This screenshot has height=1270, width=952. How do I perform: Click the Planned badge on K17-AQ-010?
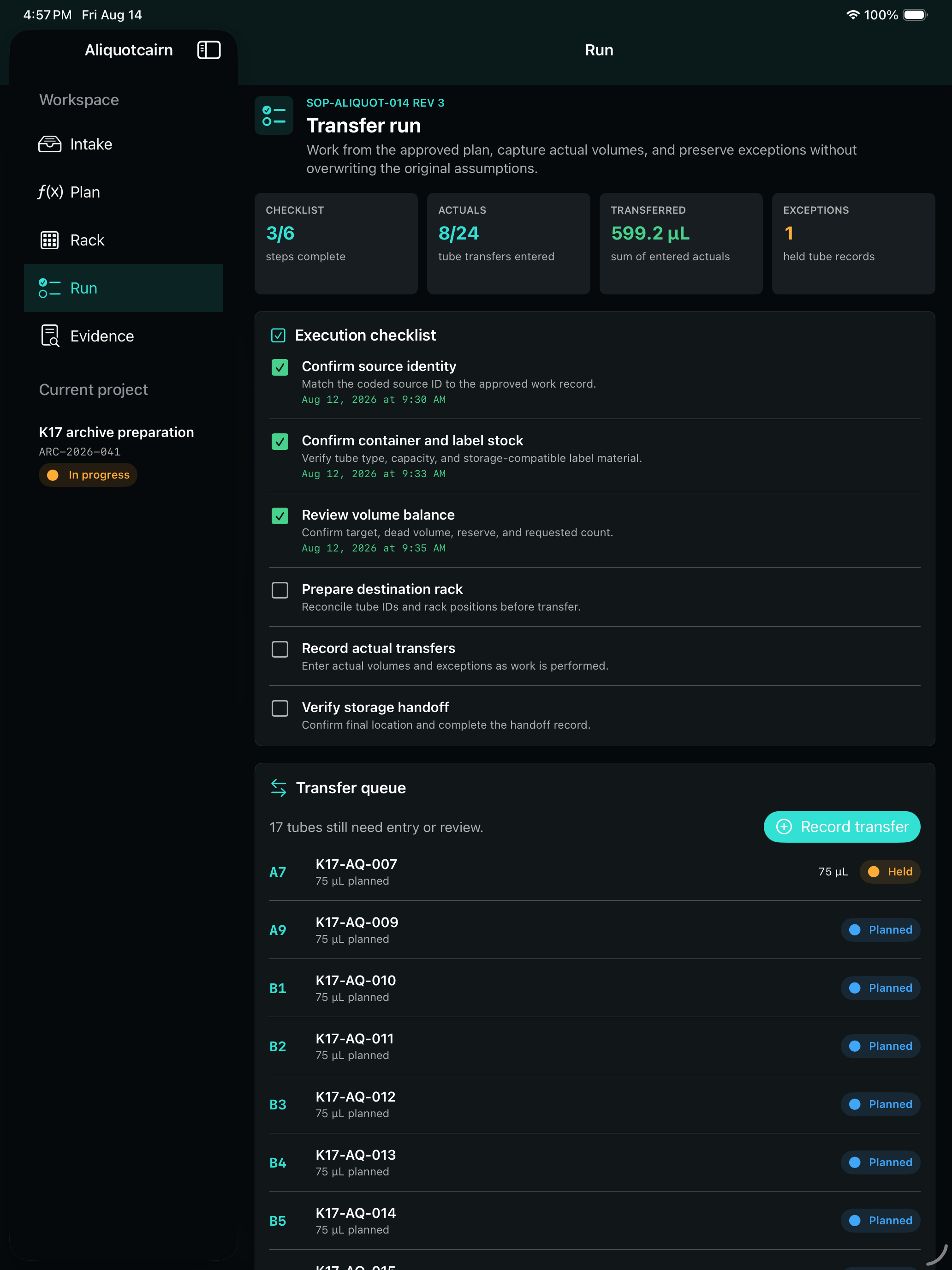click(880, 988)
